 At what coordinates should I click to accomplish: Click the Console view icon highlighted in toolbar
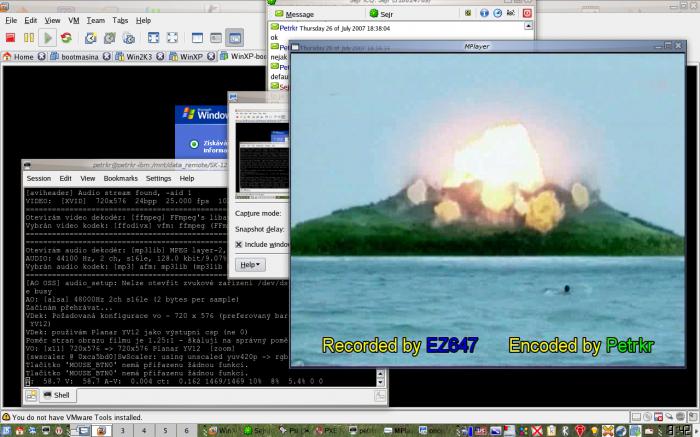tap(235, 38)
